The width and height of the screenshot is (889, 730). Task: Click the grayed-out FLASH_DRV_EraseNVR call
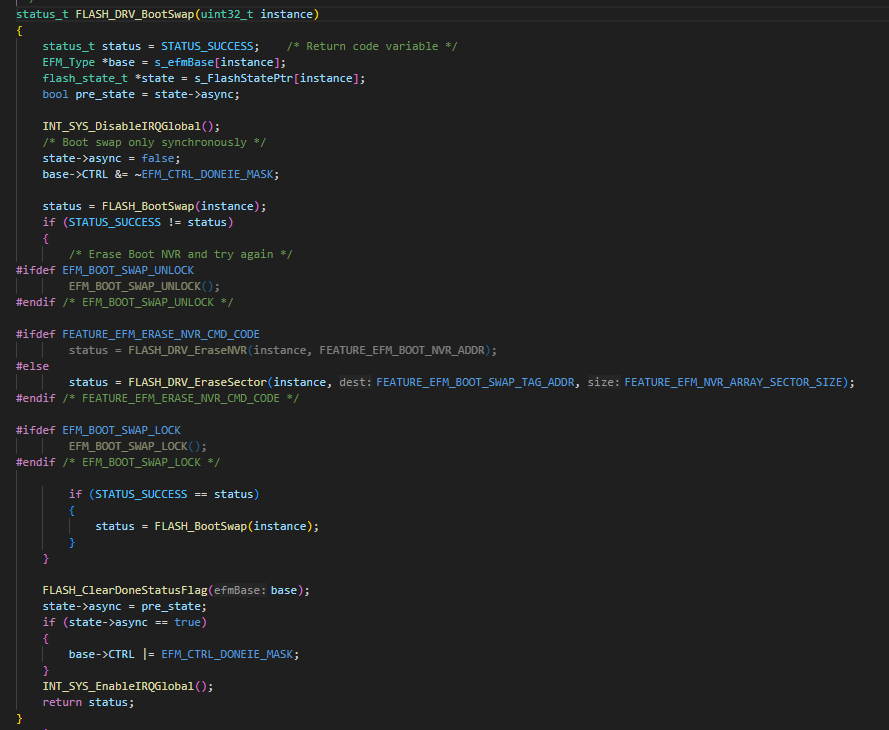(188, 350)
